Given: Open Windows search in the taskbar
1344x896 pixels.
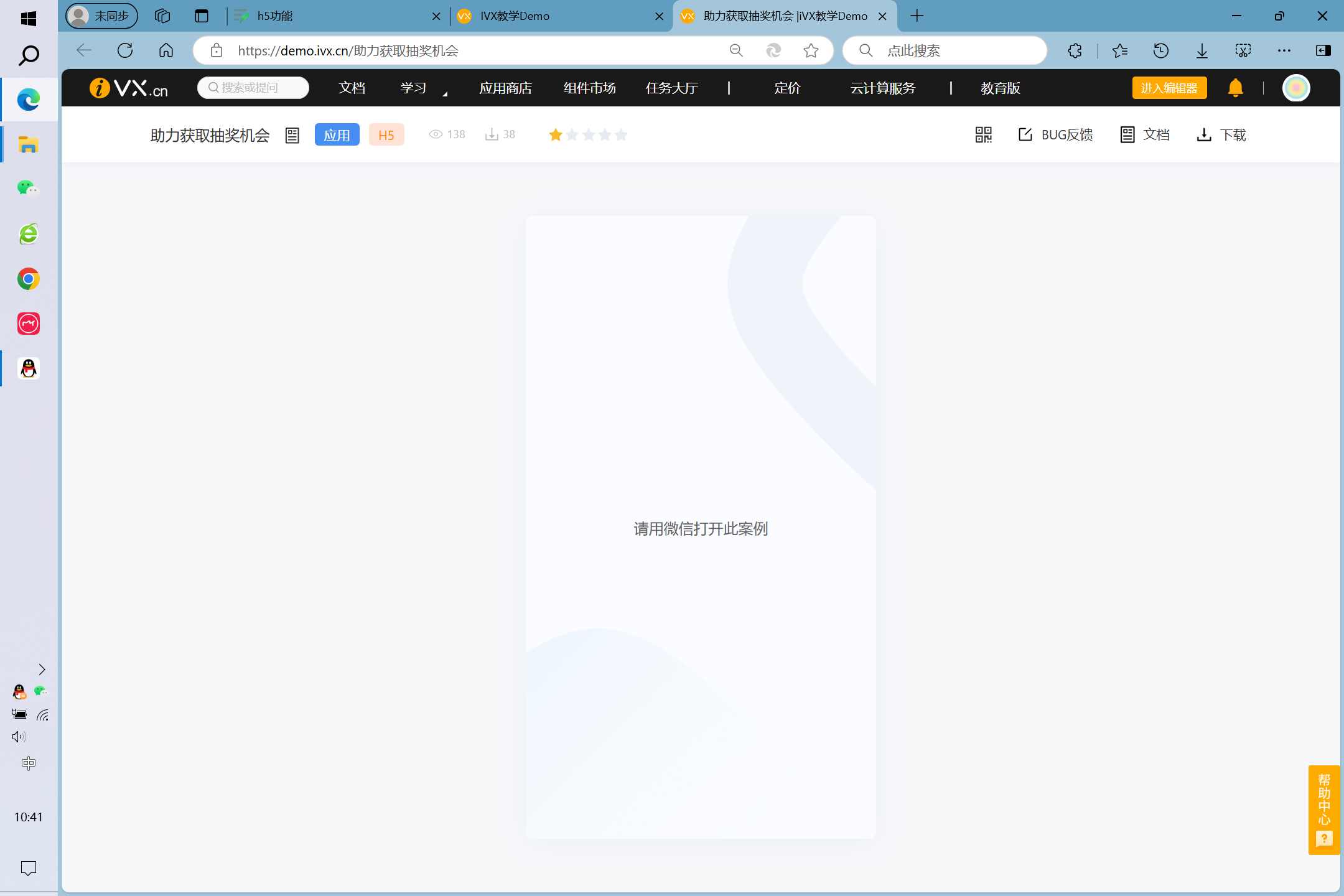Looking at the screenshot, I should pos(29,55).
